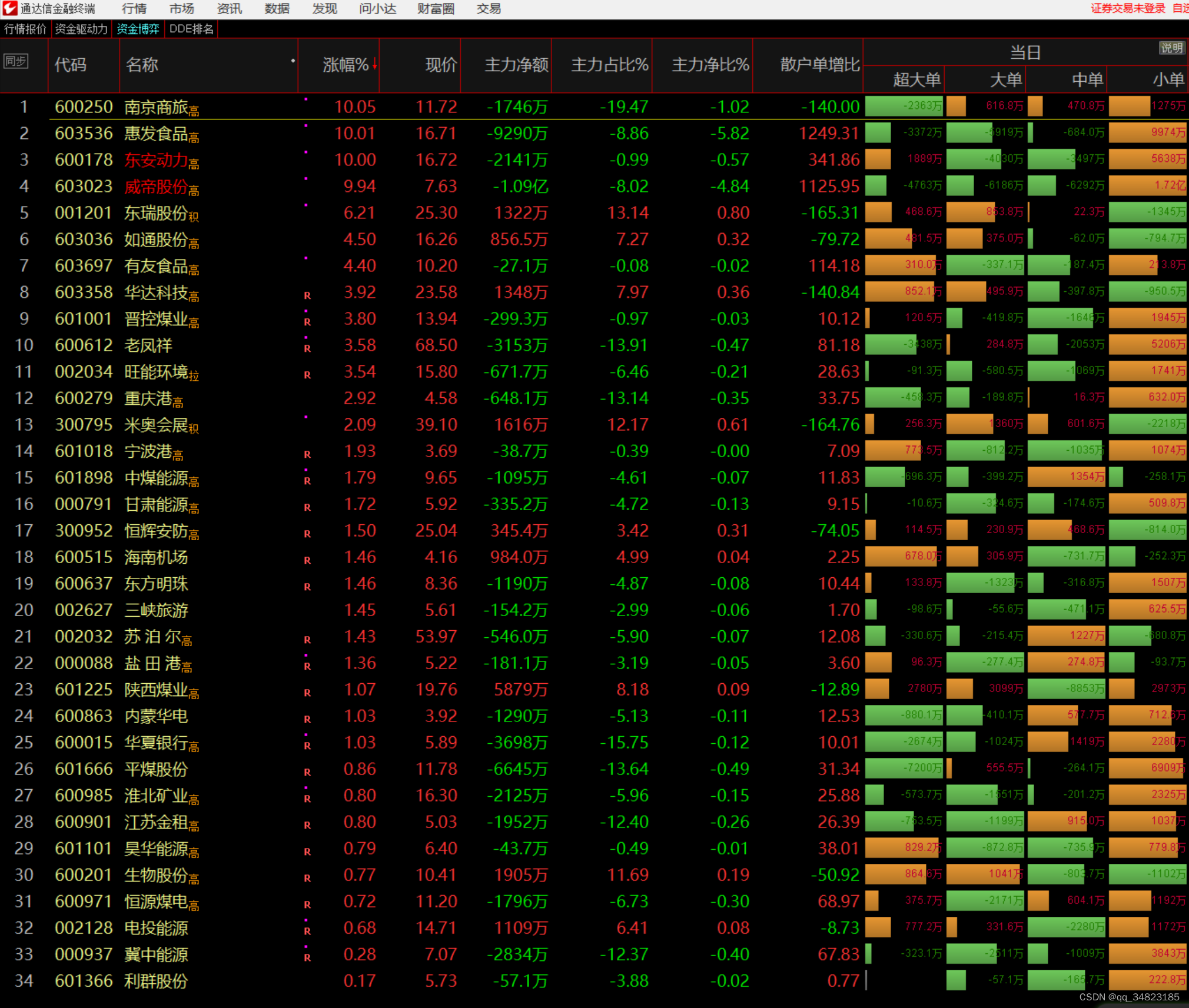Viewport: 1189px width, 1008px height.
Task: Open the 行情 menu
Action: (x=134, y=9)
